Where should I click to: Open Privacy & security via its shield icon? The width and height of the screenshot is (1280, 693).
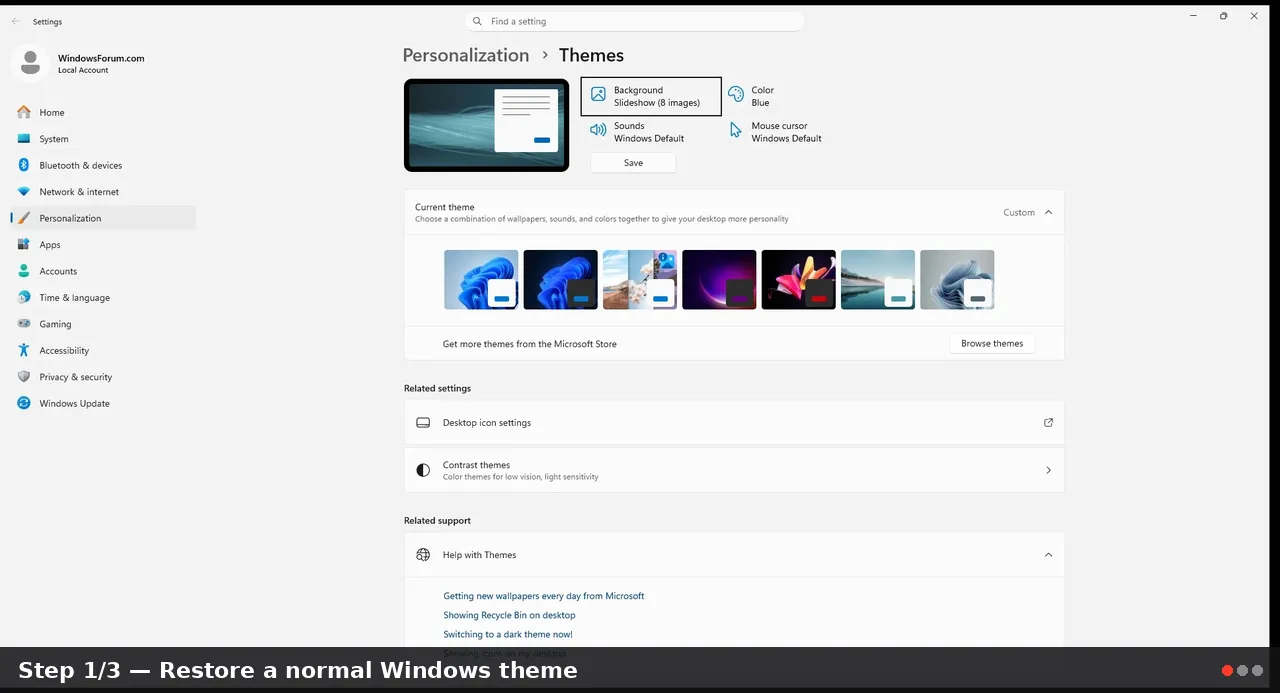24,377
